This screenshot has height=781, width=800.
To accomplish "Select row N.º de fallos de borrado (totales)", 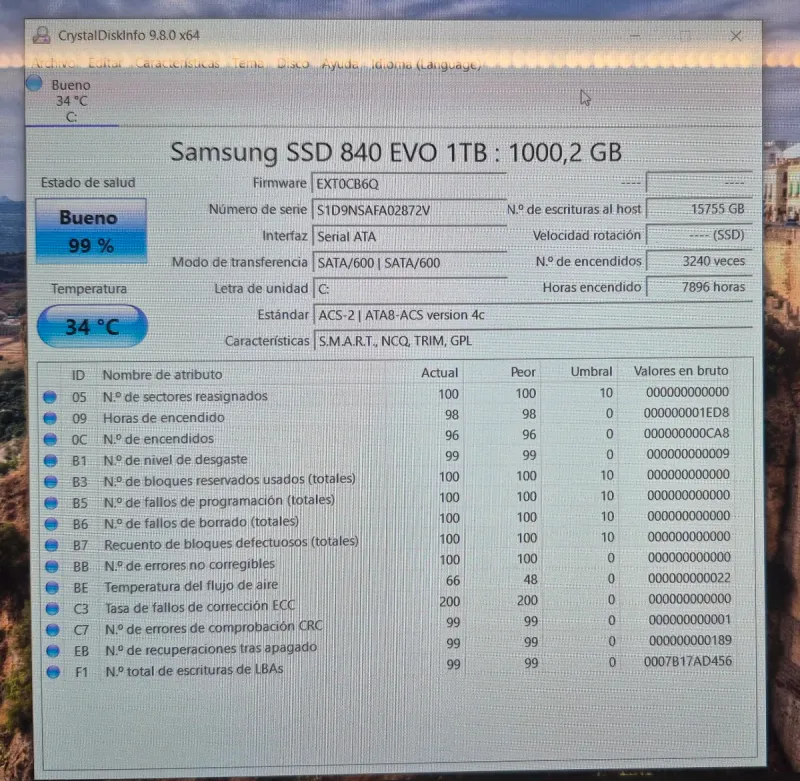I will (x=389, y=520).
